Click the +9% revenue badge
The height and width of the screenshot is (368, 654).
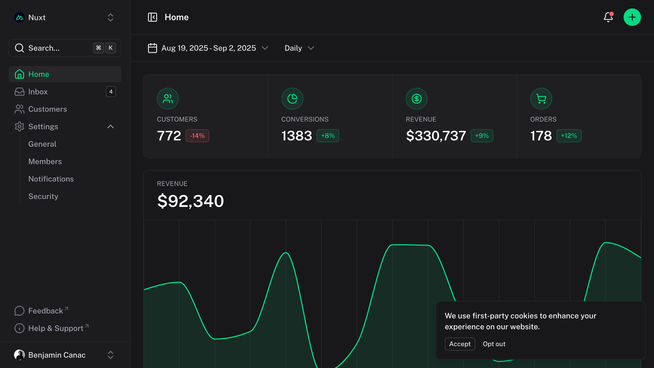(x=482, y=136)
